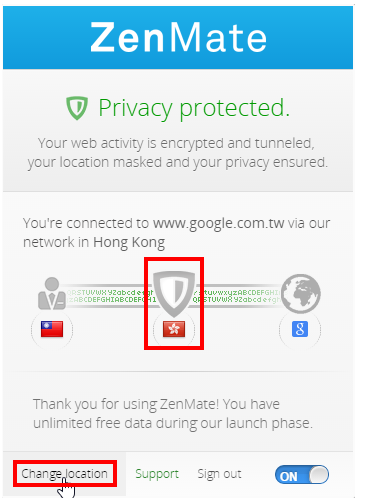Screen dimensions: 371x499
Task: Click the Privacy protected heading
Action: click(x=194, y=108)
